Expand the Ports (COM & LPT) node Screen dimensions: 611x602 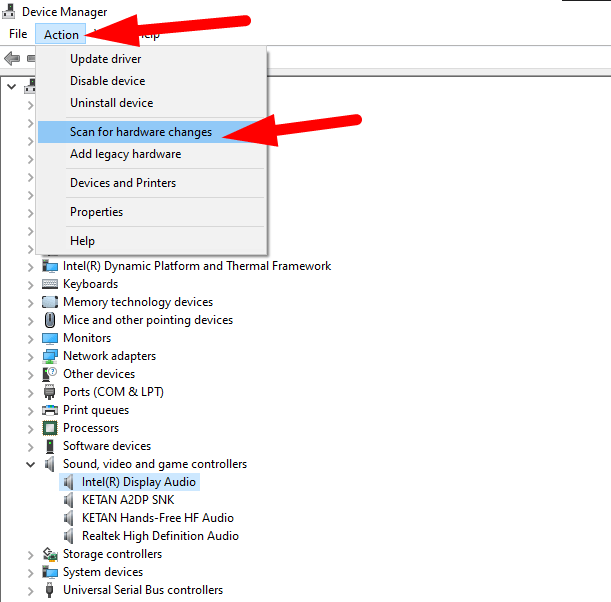point(31,392)
